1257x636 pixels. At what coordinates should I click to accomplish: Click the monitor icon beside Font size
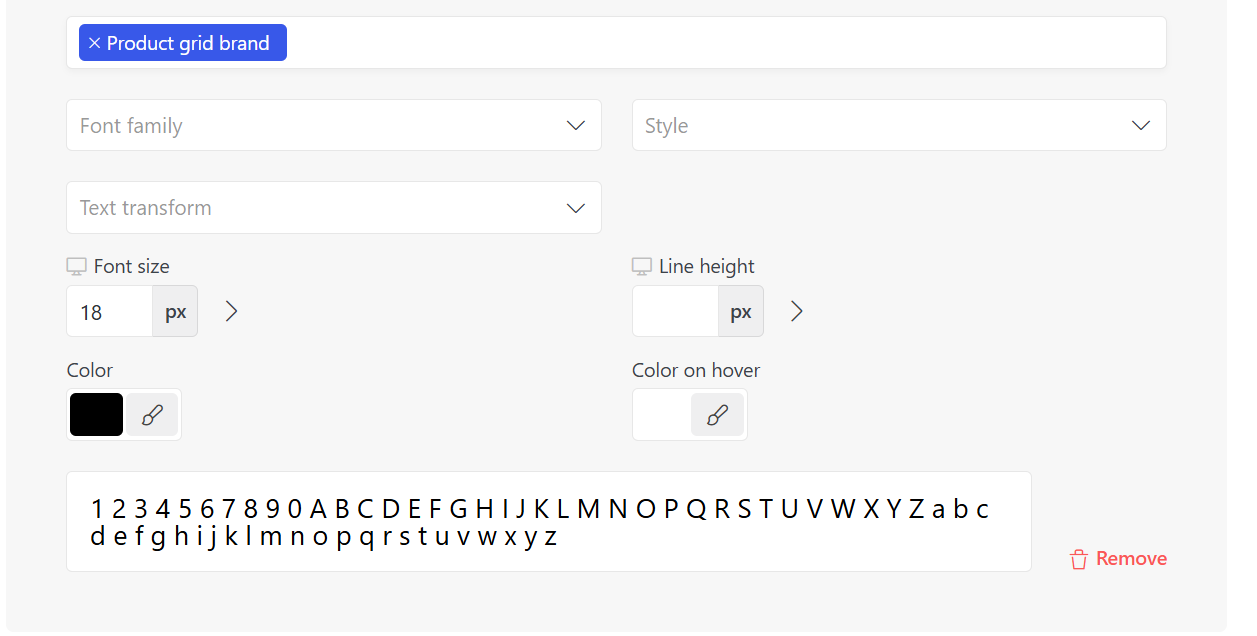[76, 266]
